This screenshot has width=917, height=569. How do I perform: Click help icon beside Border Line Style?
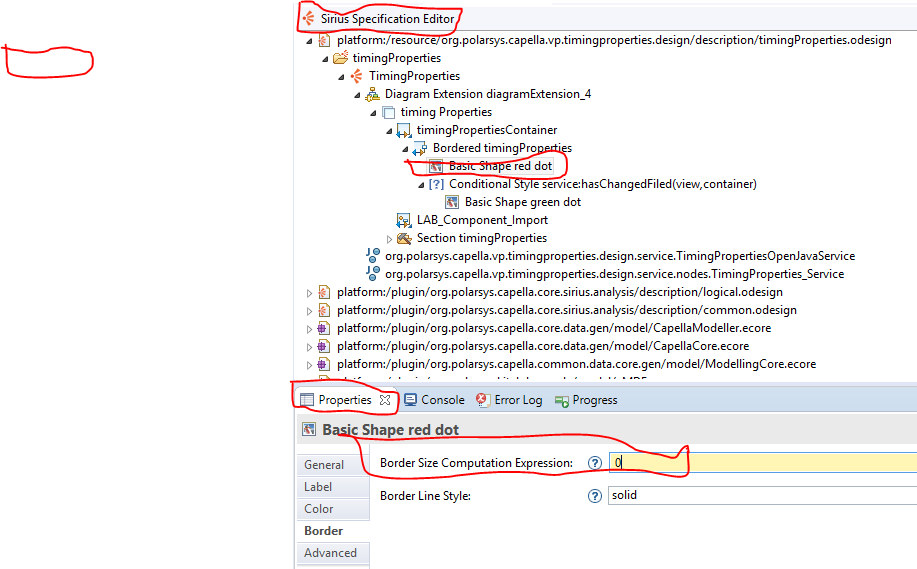[x=595, y=495]
